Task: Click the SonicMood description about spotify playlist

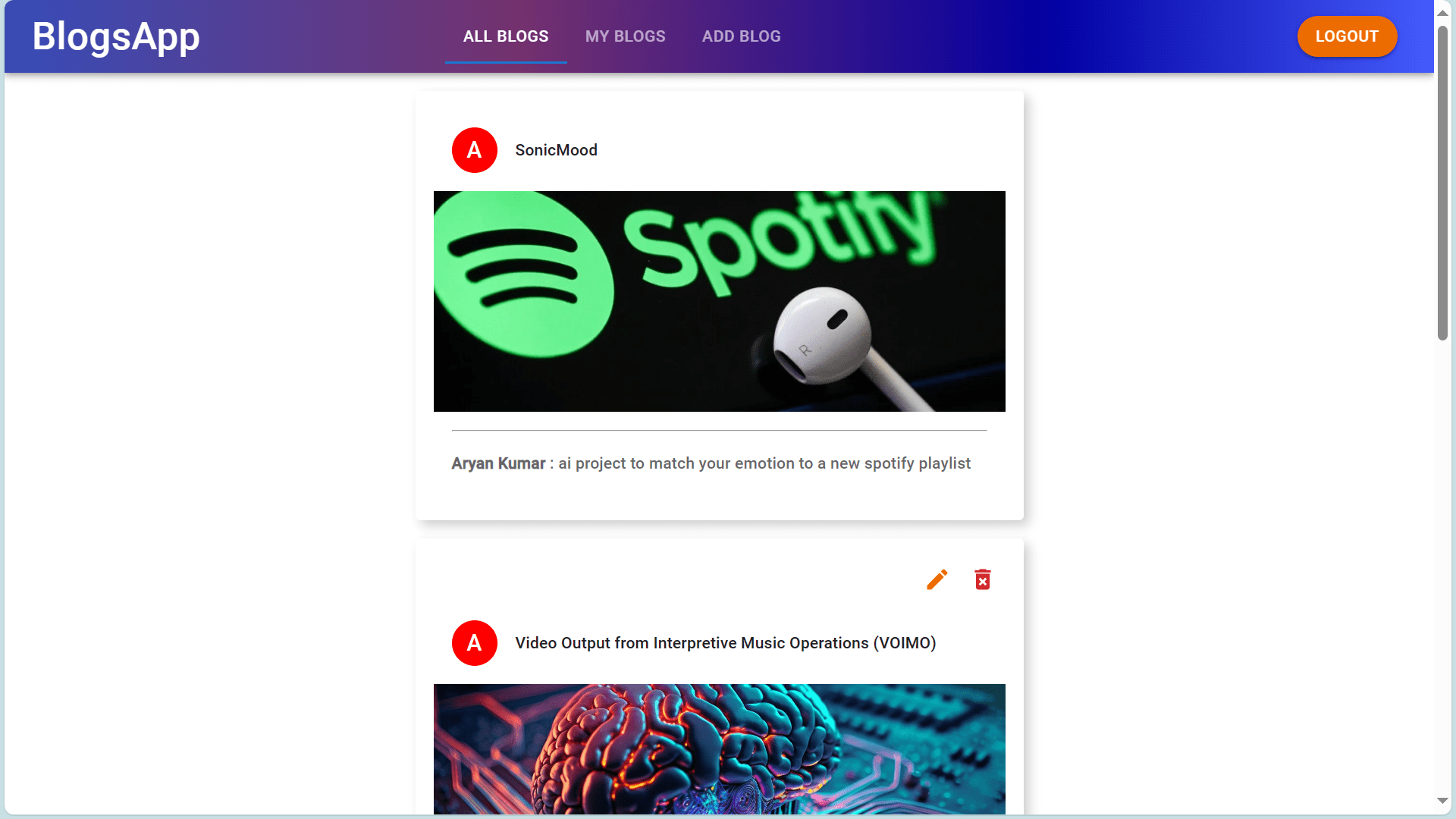Action: 764,463
